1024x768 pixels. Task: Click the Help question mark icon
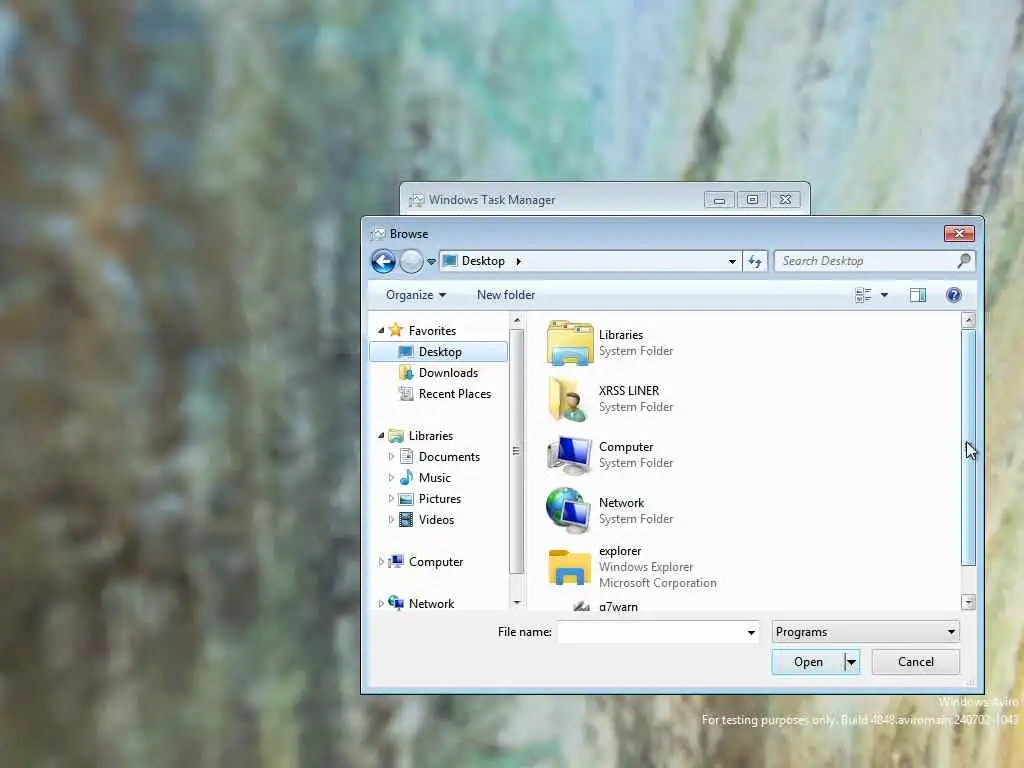point(953,295)
